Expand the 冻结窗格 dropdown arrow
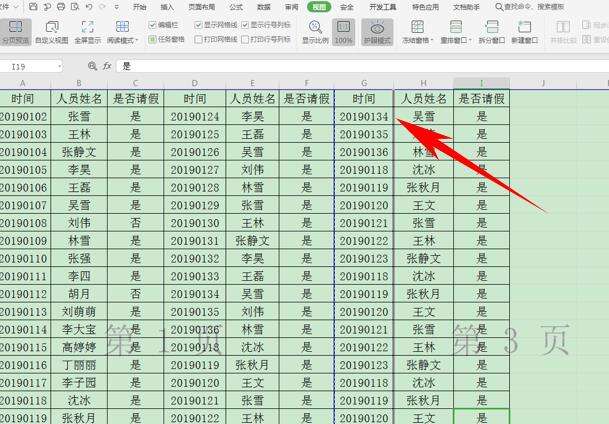The width and height of the screenshot is (609, 424). pos(432,40)
